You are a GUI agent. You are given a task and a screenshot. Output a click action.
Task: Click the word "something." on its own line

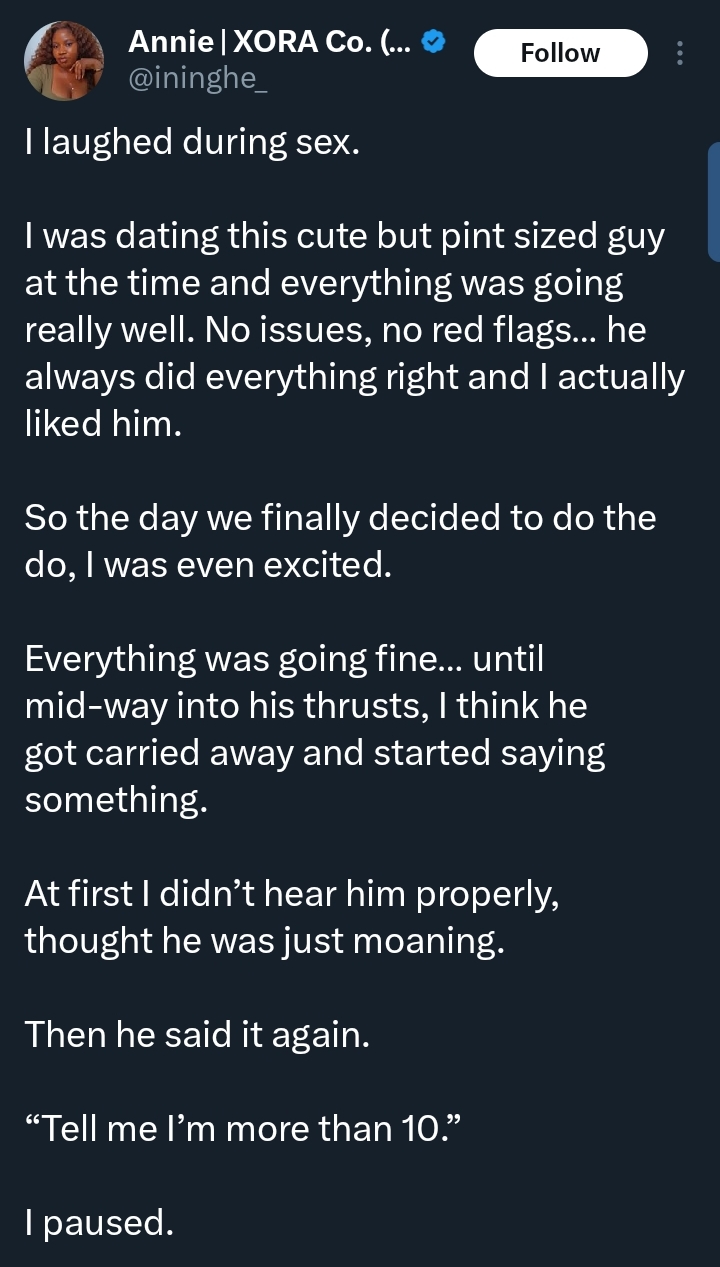[116, 799]
